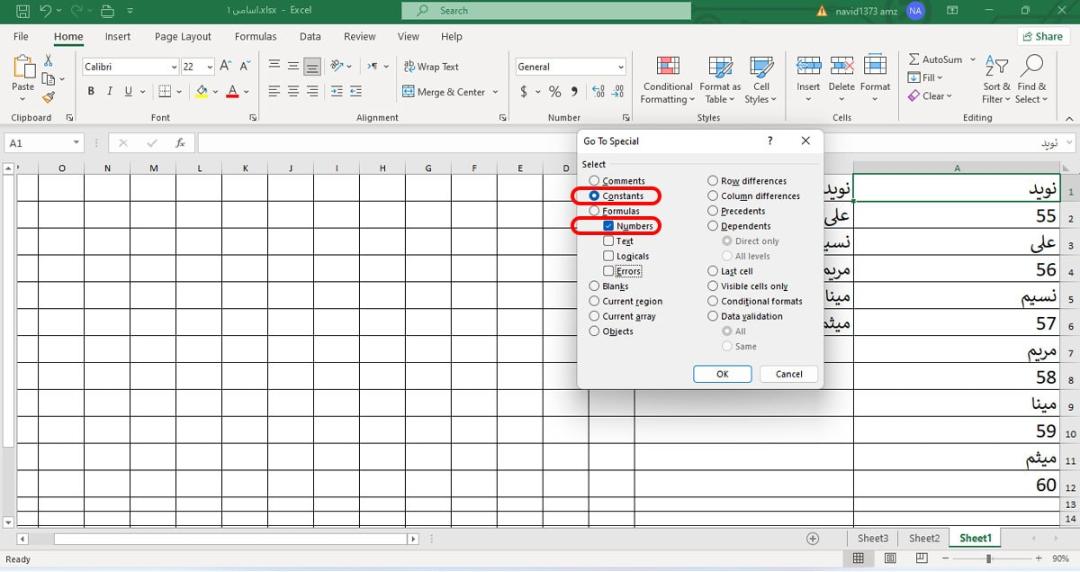
Task: Switch to the Data tab
Action: 310,37
